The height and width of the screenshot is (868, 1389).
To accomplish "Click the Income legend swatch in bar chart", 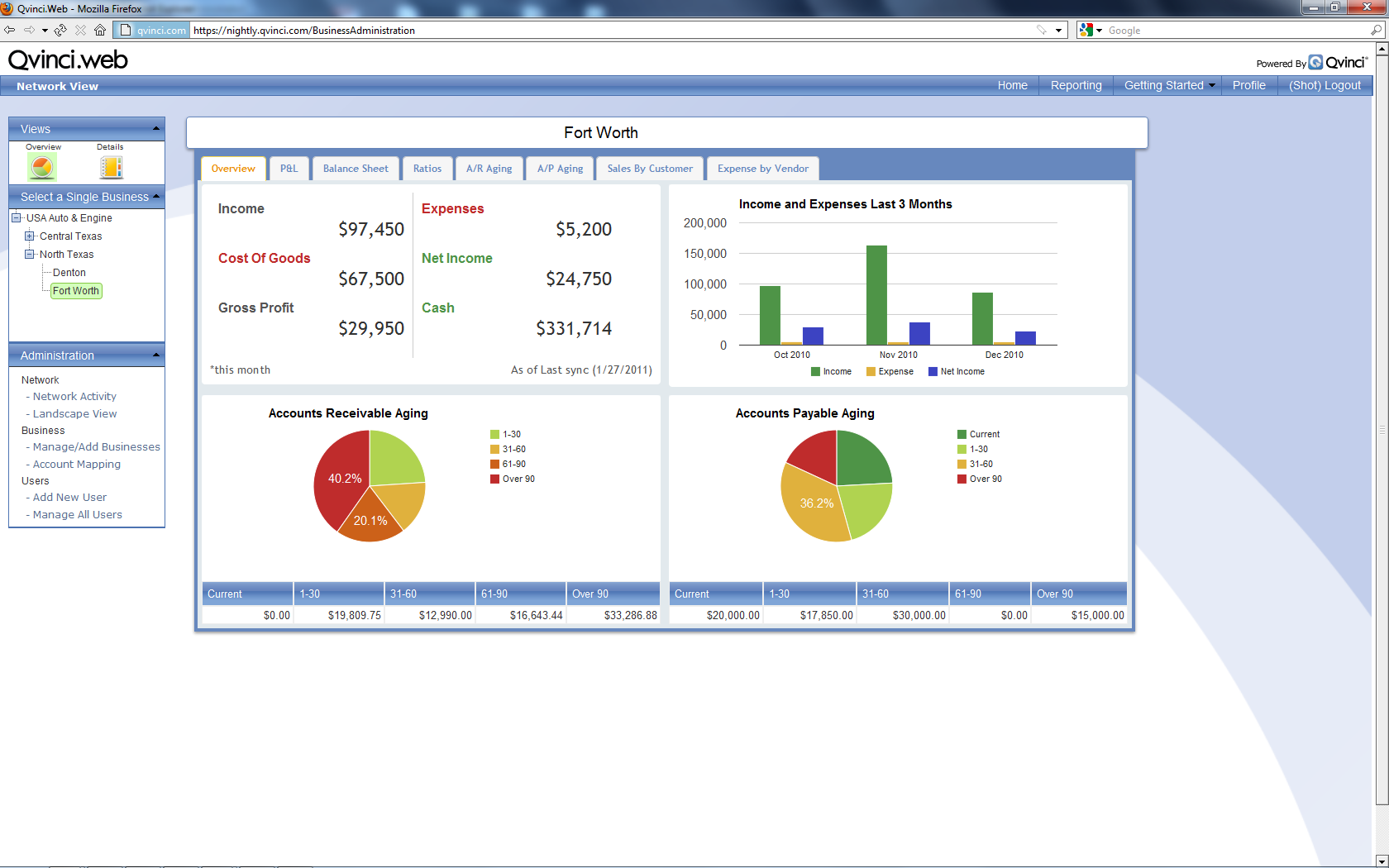I will point(816,372).
